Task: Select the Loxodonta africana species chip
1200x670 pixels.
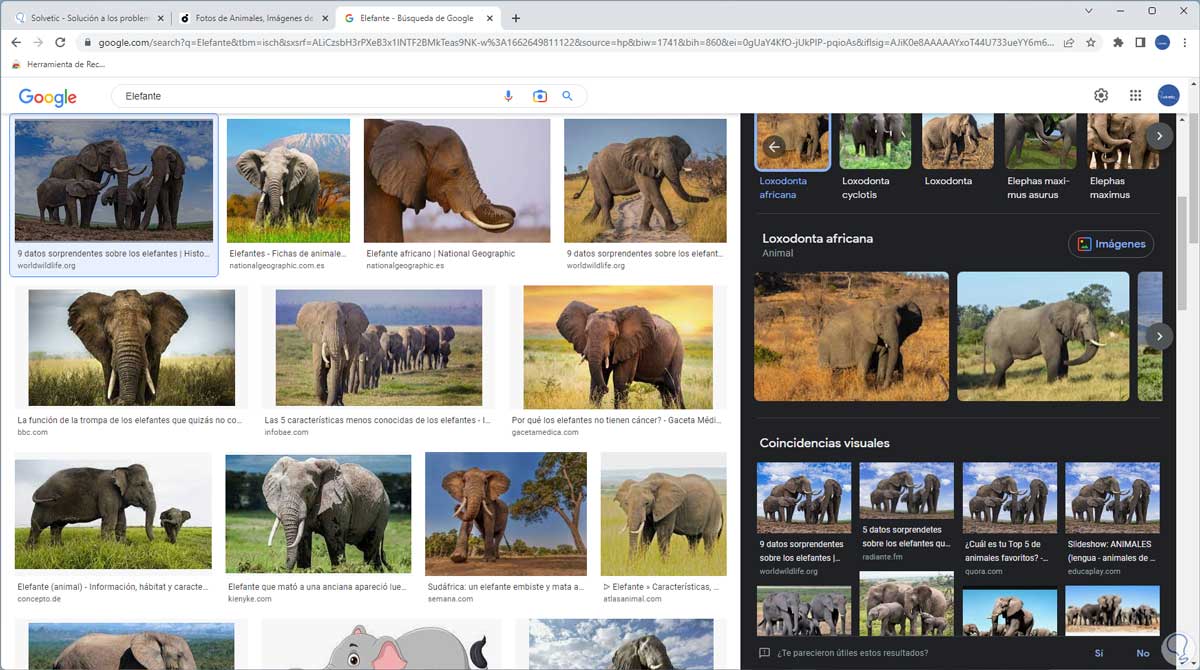Action: click(793, 158)
